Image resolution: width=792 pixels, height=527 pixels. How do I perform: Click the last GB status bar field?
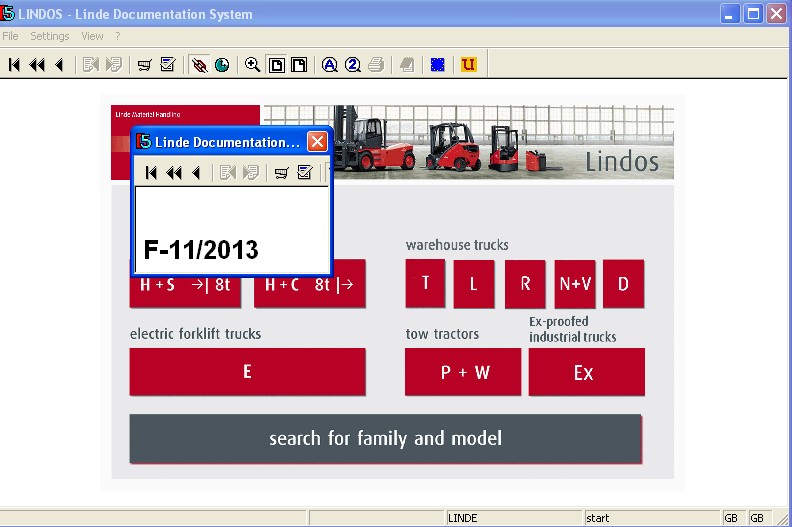(x=760, y=518)
